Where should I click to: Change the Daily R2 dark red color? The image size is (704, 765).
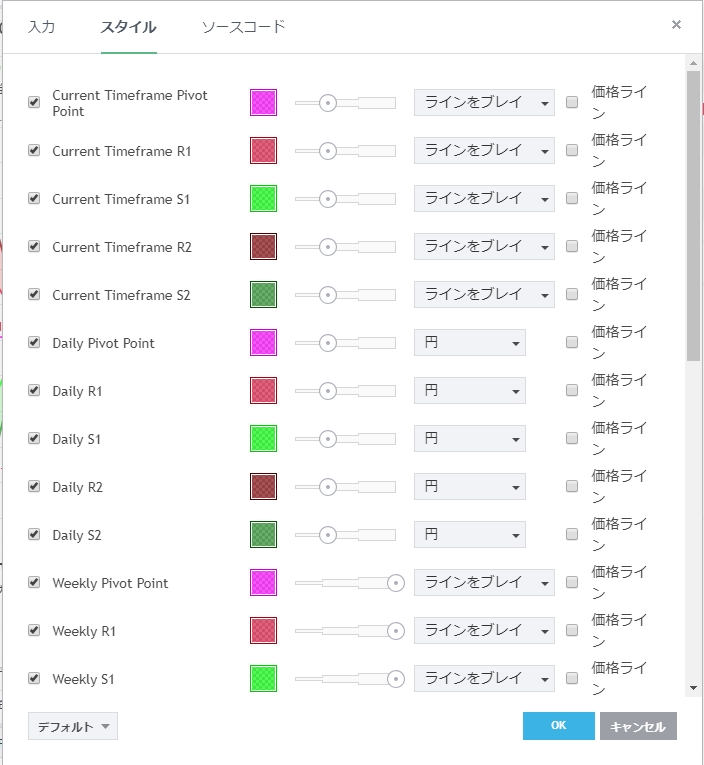[263, 487]
